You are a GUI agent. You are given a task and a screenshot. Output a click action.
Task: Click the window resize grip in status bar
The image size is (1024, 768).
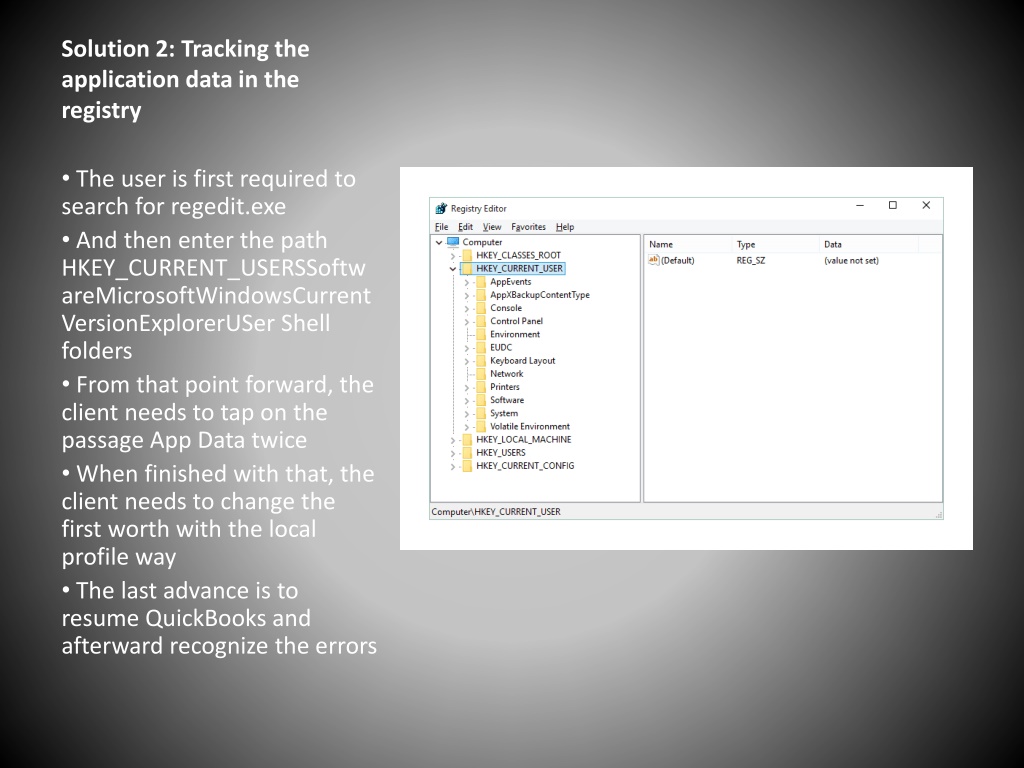coord(938,515)
